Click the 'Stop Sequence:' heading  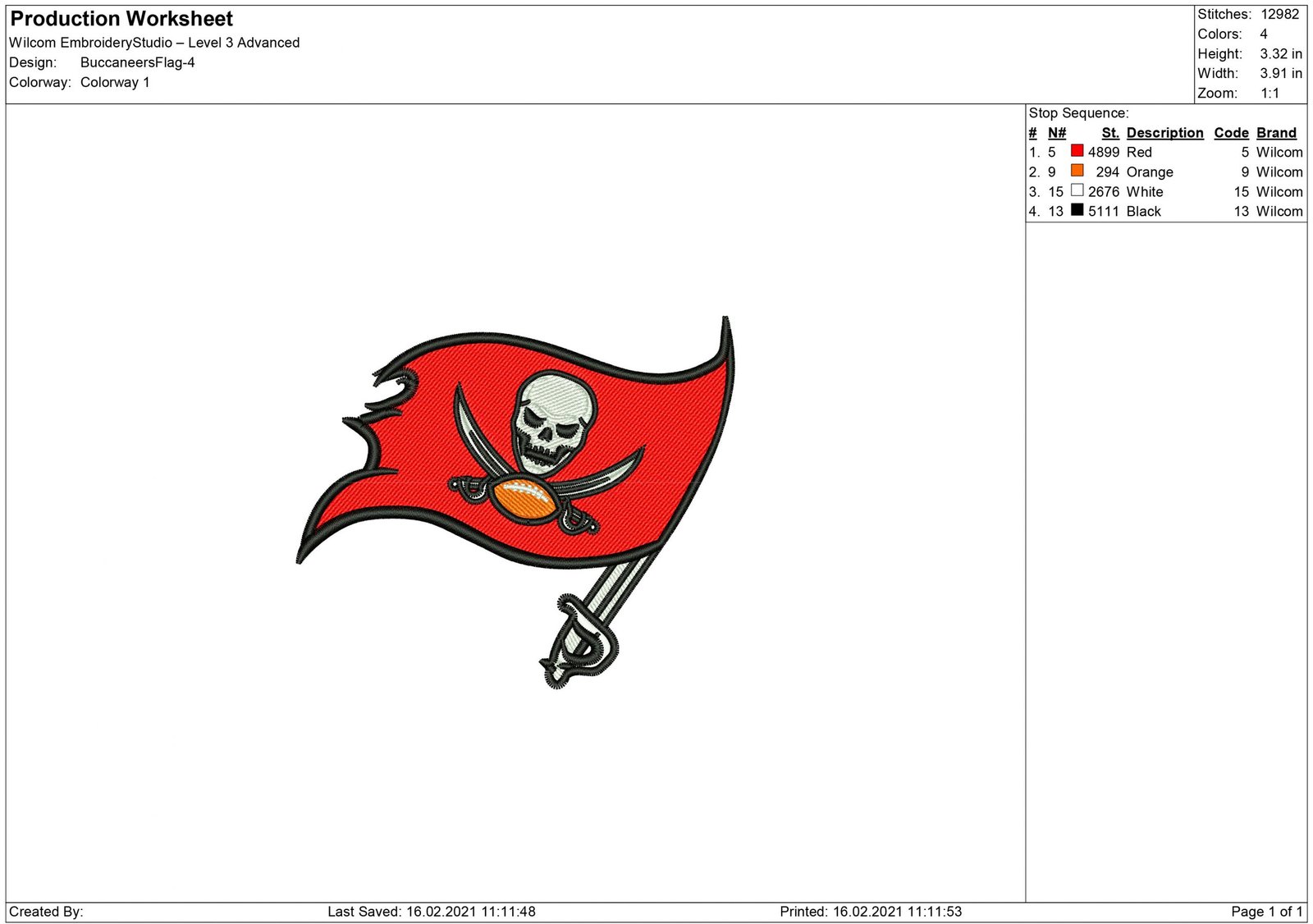(1078, 113)
